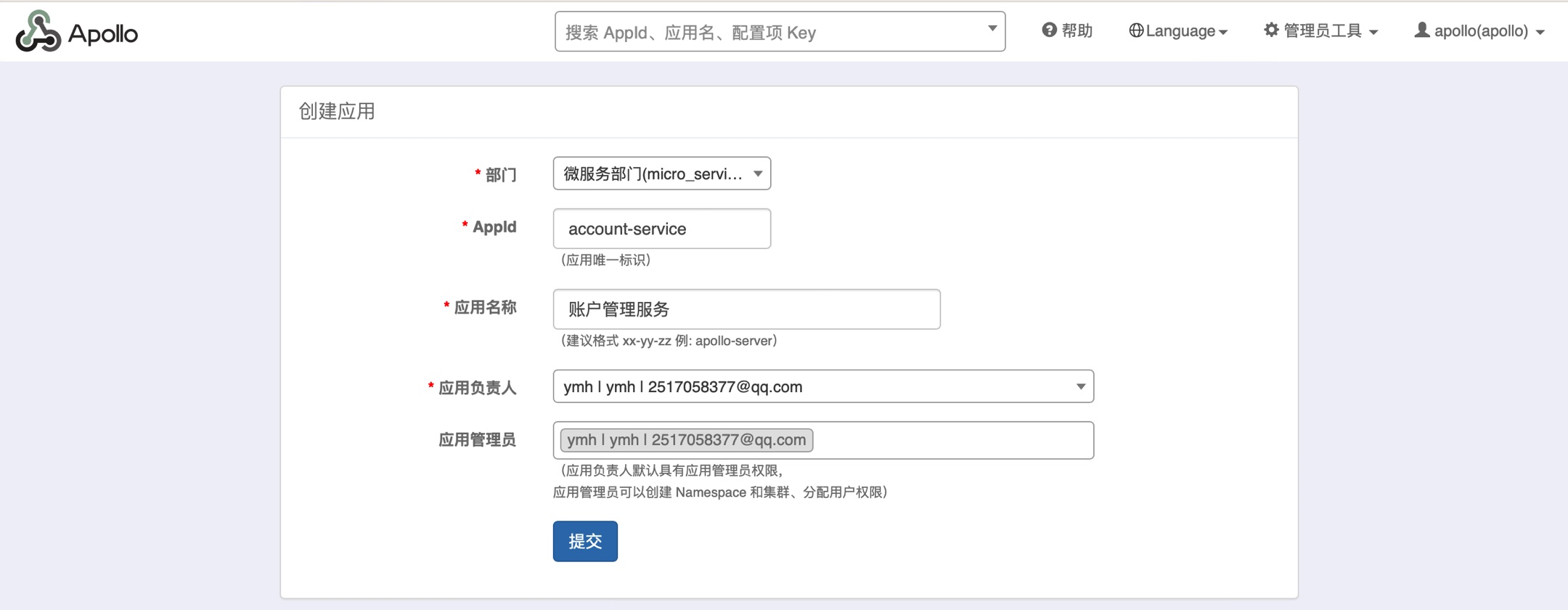Click the 应用名称 field with 账户管理服务
The image size is (1568, 610).
coord(747,309)
